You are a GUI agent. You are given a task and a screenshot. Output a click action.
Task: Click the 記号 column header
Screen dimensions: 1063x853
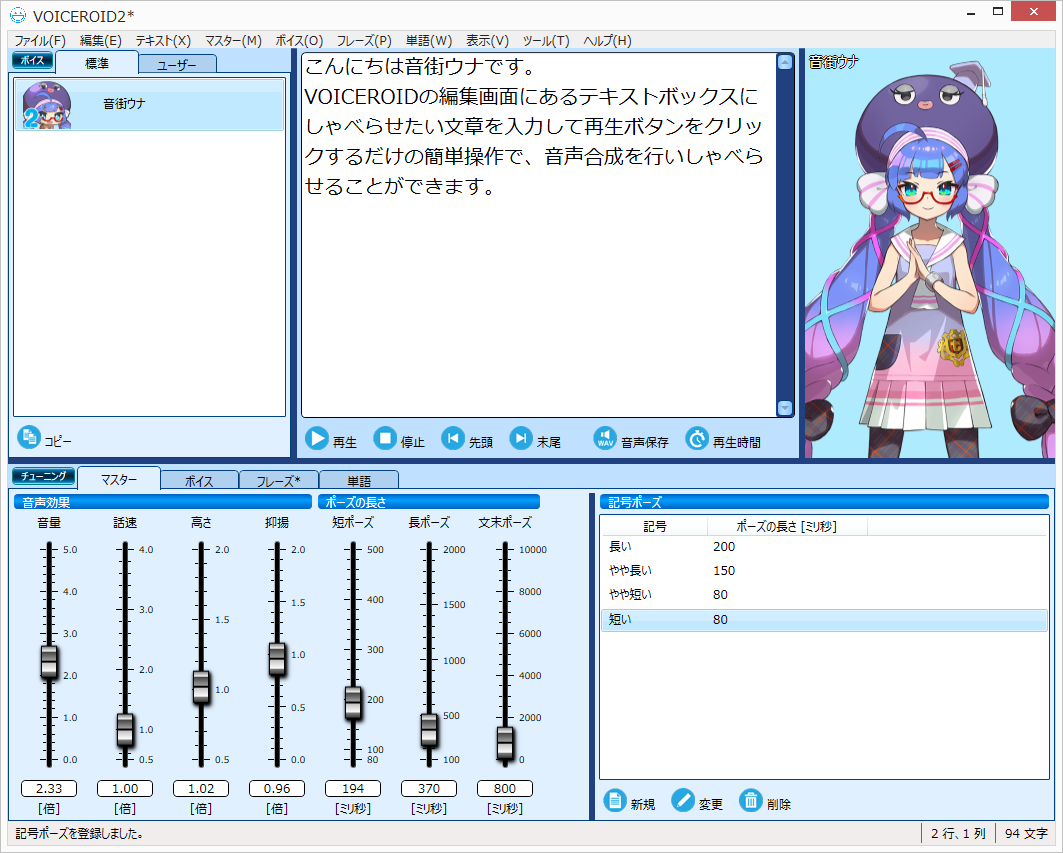(654, 526)
